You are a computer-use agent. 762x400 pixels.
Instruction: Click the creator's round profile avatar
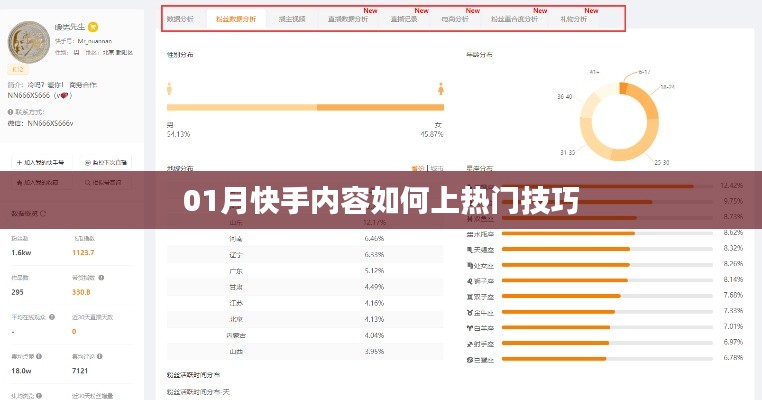pos(29,42)
